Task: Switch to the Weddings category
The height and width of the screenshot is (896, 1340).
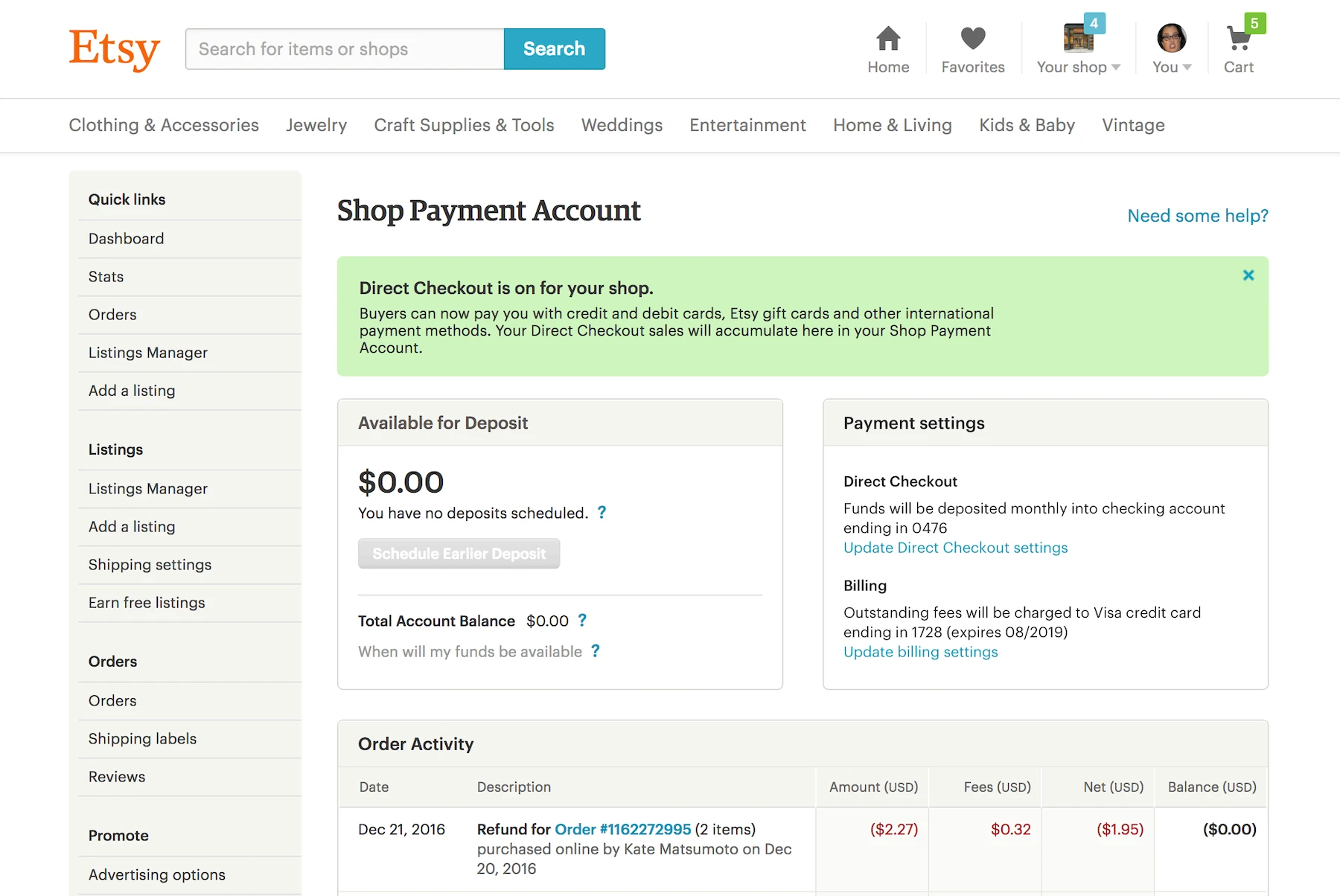Action: coord(622,125)
